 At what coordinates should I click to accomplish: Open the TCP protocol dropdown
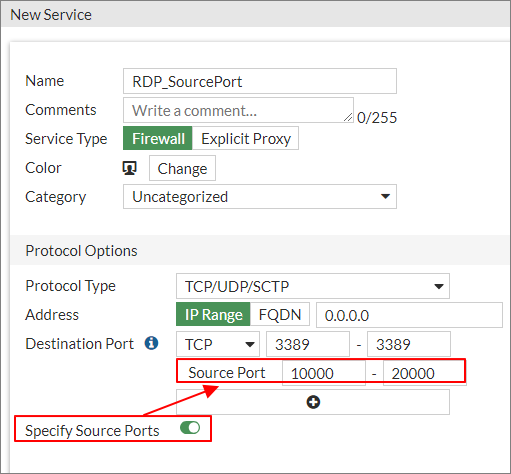[218, 344]
